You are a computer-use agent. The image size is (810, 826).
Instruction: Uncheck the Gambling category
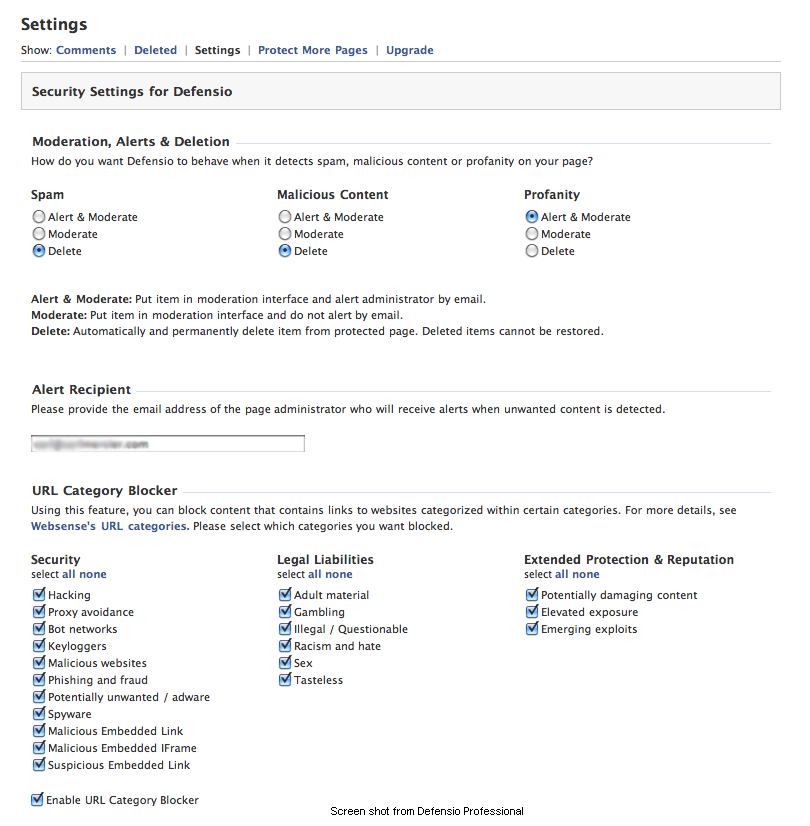pos(285,612)
